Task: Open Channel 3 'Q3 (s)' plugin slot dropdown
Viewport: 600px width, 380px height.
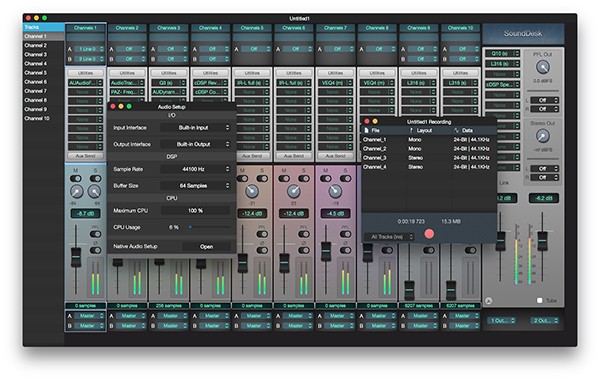Action: 169,83
